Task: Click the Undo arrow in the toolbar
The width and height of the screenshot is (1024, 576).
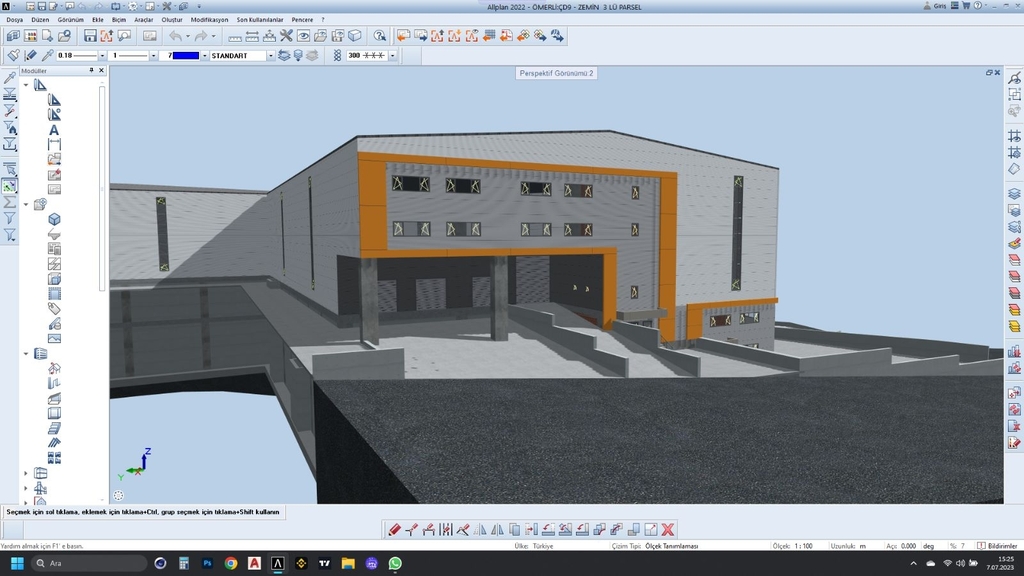Action: pyautogui.click(x=176, y=36)
